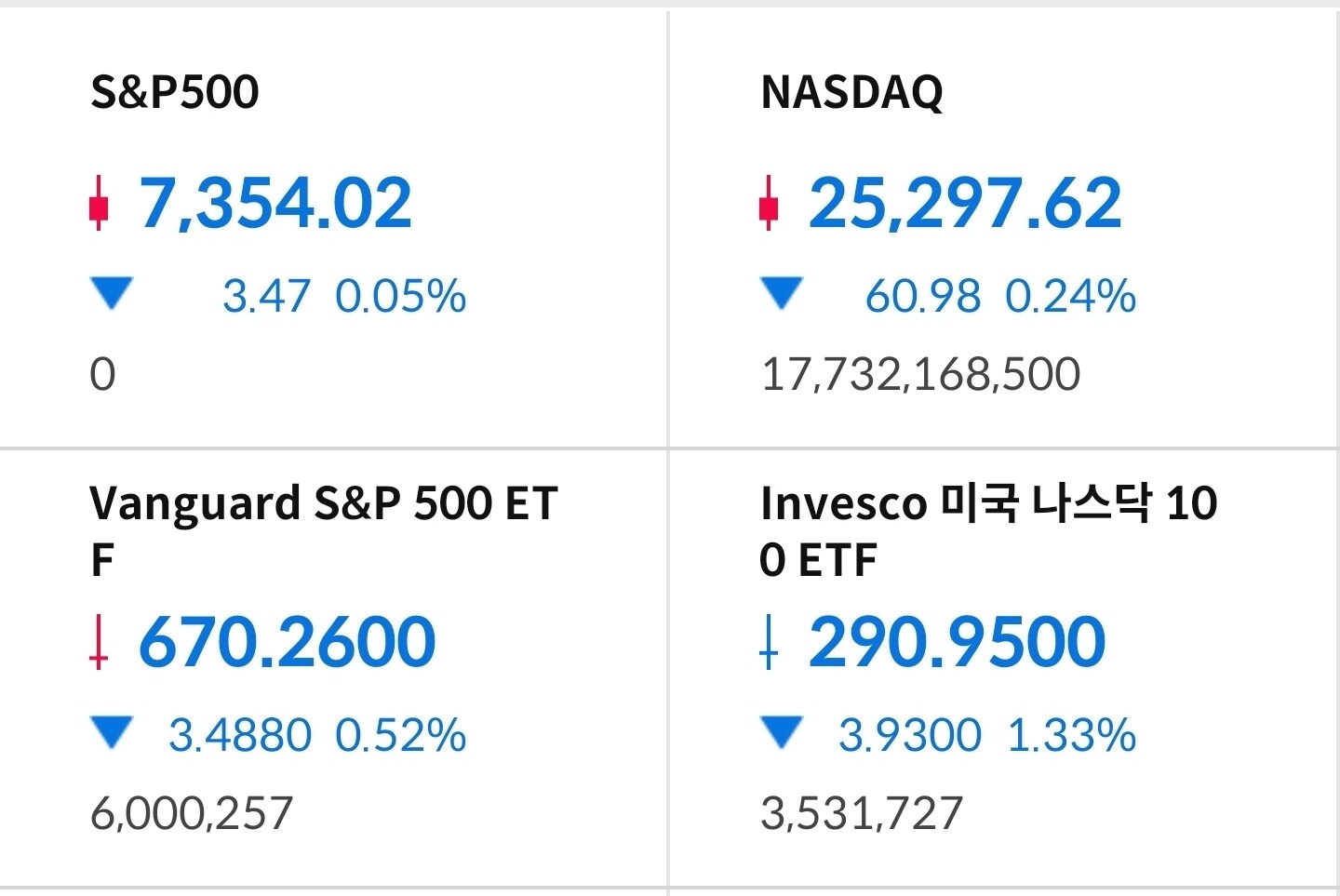This screenshot has height=896, width=1340.
Task: Open the S&P500 index title
Action: click(174, 92)
